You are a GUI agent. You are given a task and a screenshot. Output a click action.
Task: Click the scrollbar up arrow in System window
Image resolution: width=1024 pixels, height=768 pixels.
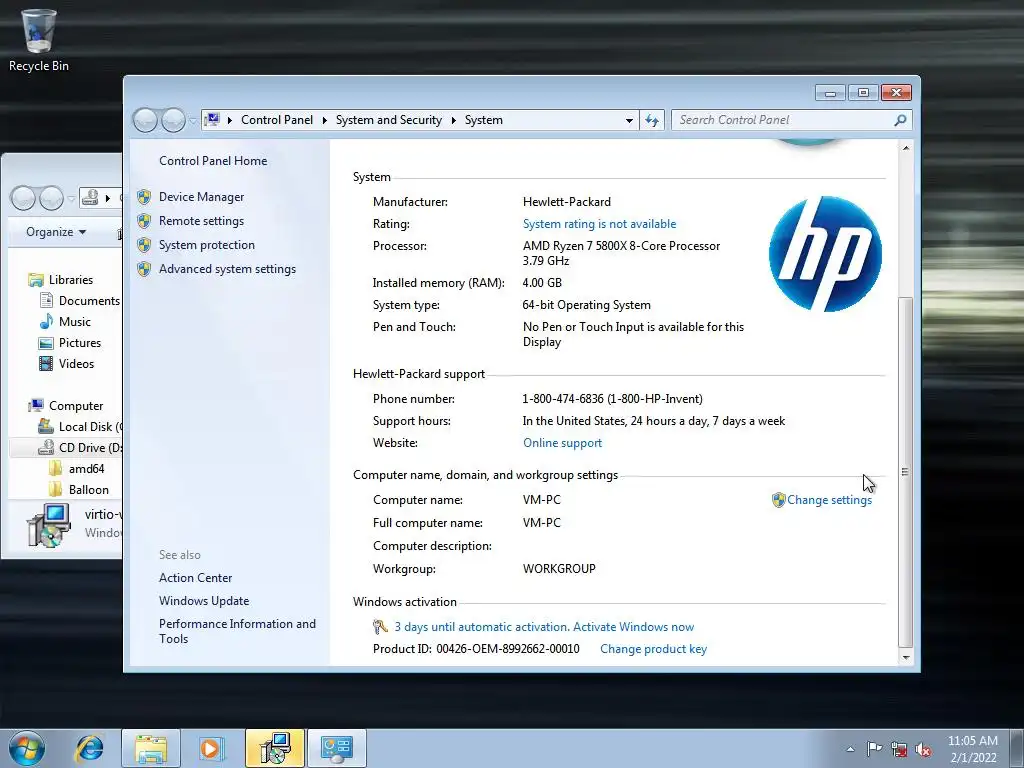pos(906,148)
